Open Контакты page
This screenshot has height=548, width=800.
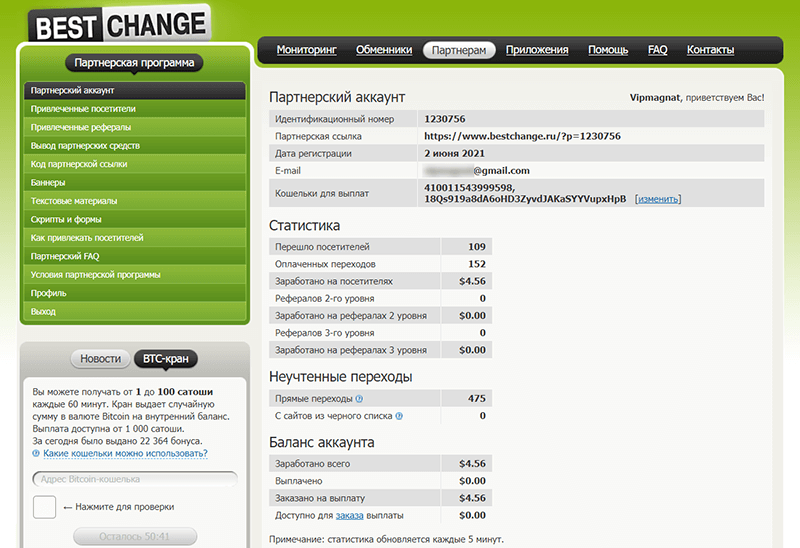[710, 50]
